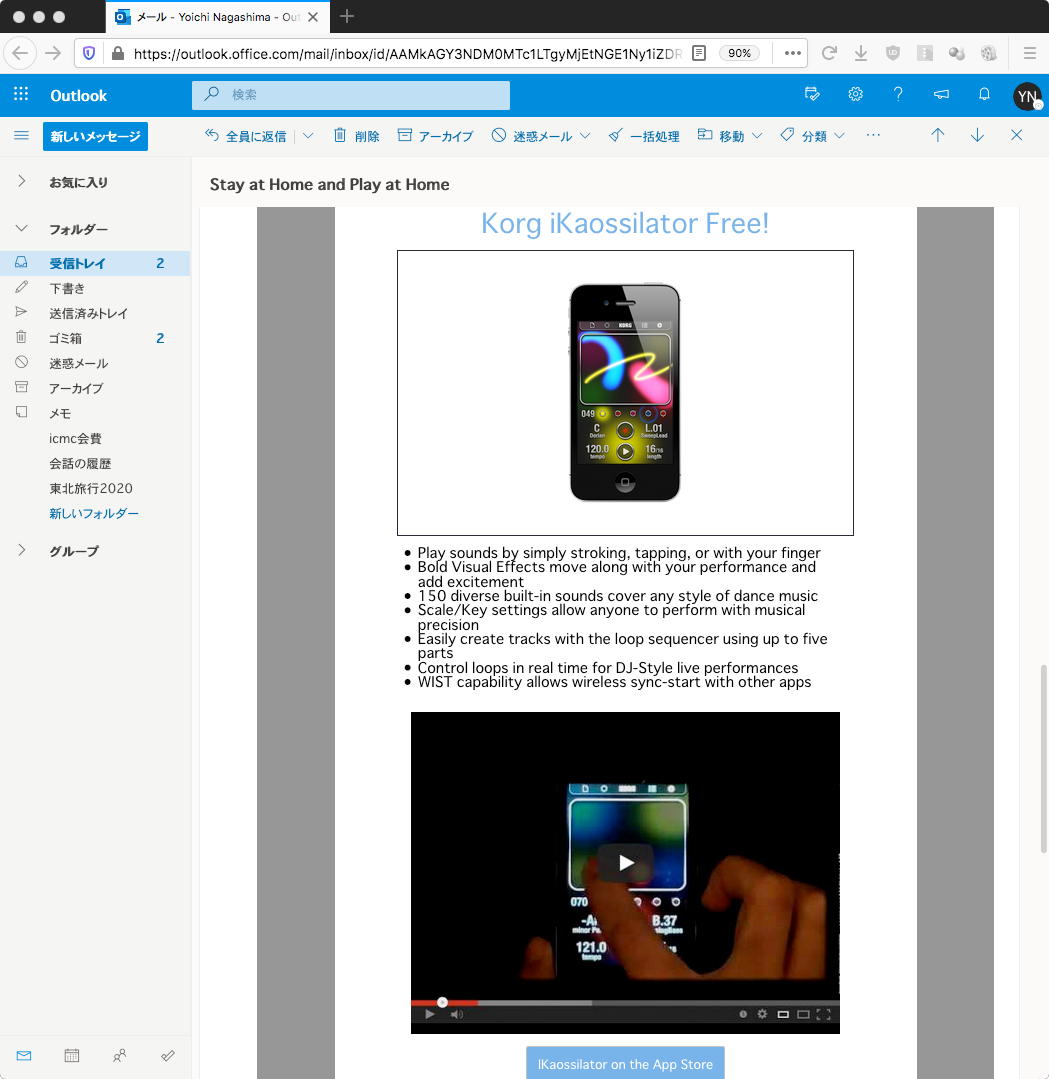Click the Korg iKaossilator Free! heading link
Viewport: 1049px width, 1079px height.
[625, 223]
